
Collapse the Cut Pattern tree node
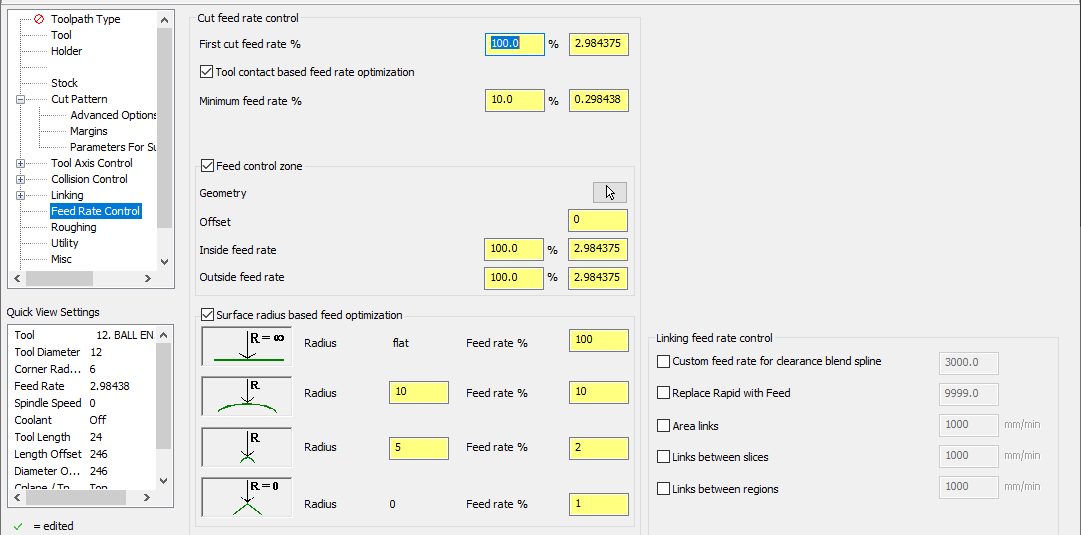tap(21, 99)
